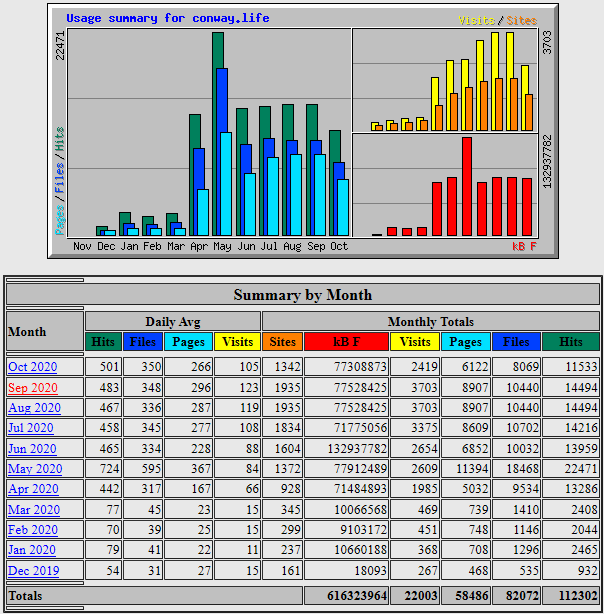Viewport: 604px width, 614px height.
Task: Click the cyan Pages header under Daily Avg
Action: tap(188, 341)
